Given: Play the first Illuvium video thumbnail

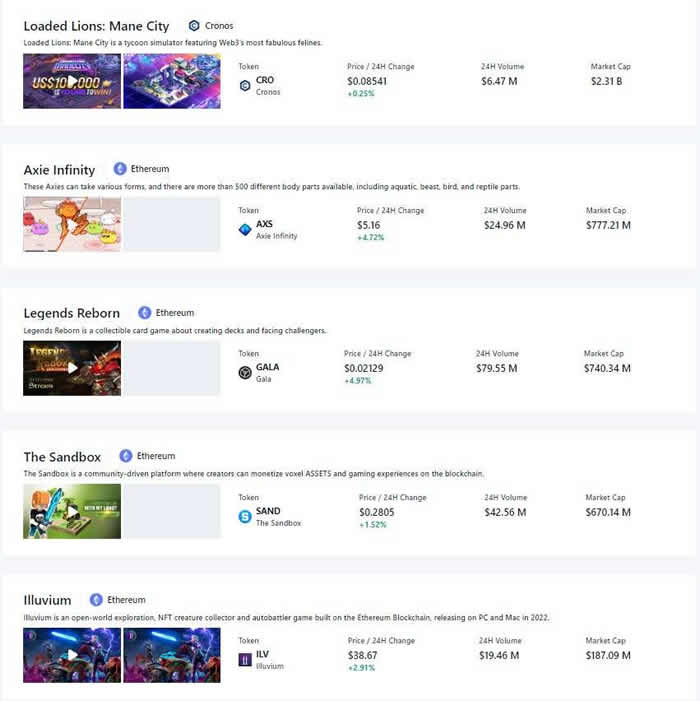Looking at the screenshot, I should (72, 655).
